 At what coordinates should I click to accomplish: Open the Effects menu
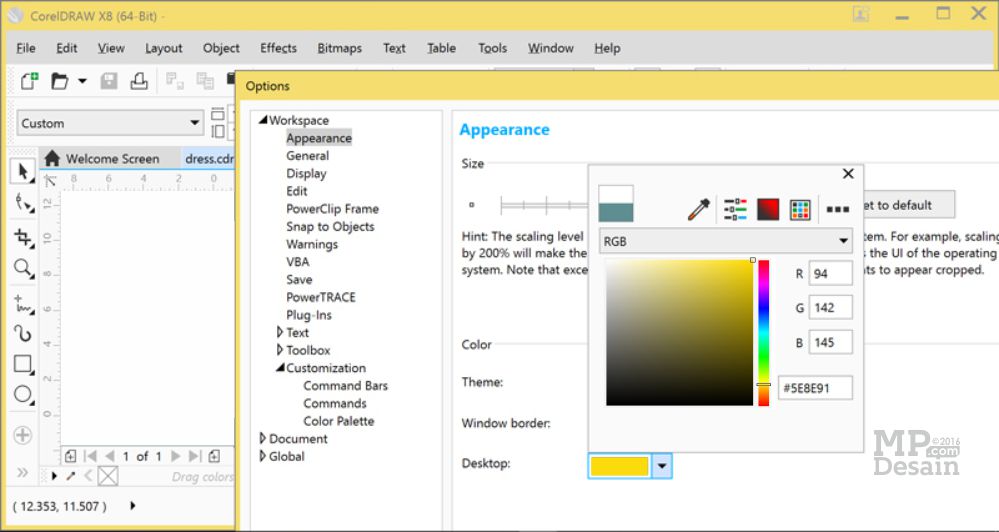[x=278, y=48]
